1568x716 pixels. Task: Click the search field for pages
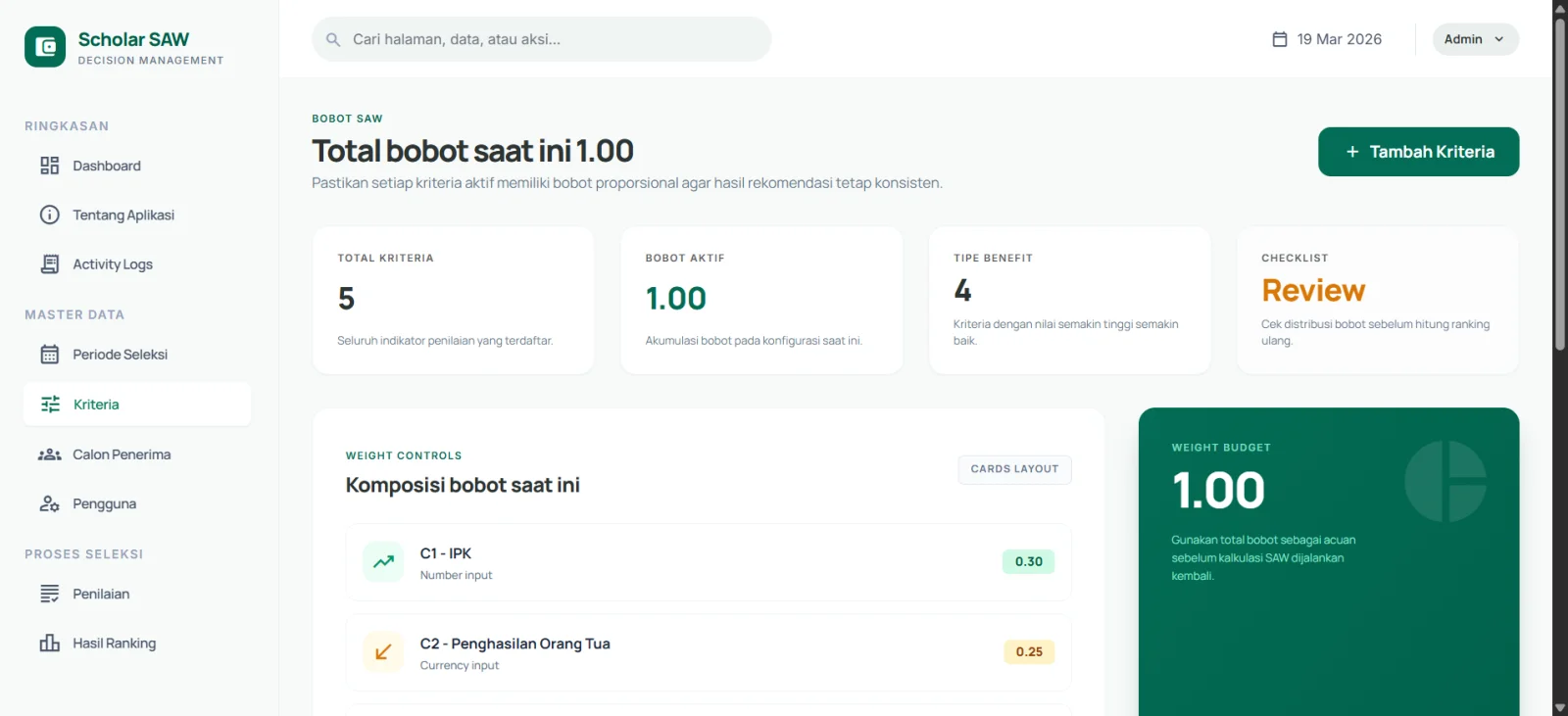[x=541, y=39]
